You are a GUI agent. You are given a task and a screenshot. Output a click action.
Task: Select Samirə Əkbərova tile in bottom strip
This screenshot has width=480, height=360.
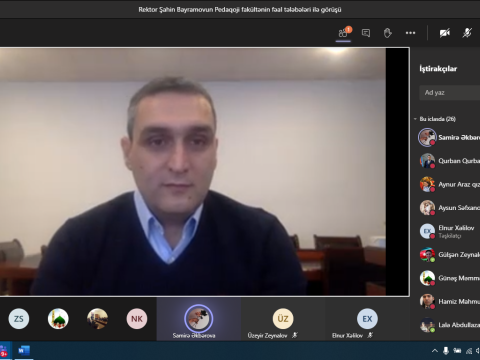pos(199,319)
